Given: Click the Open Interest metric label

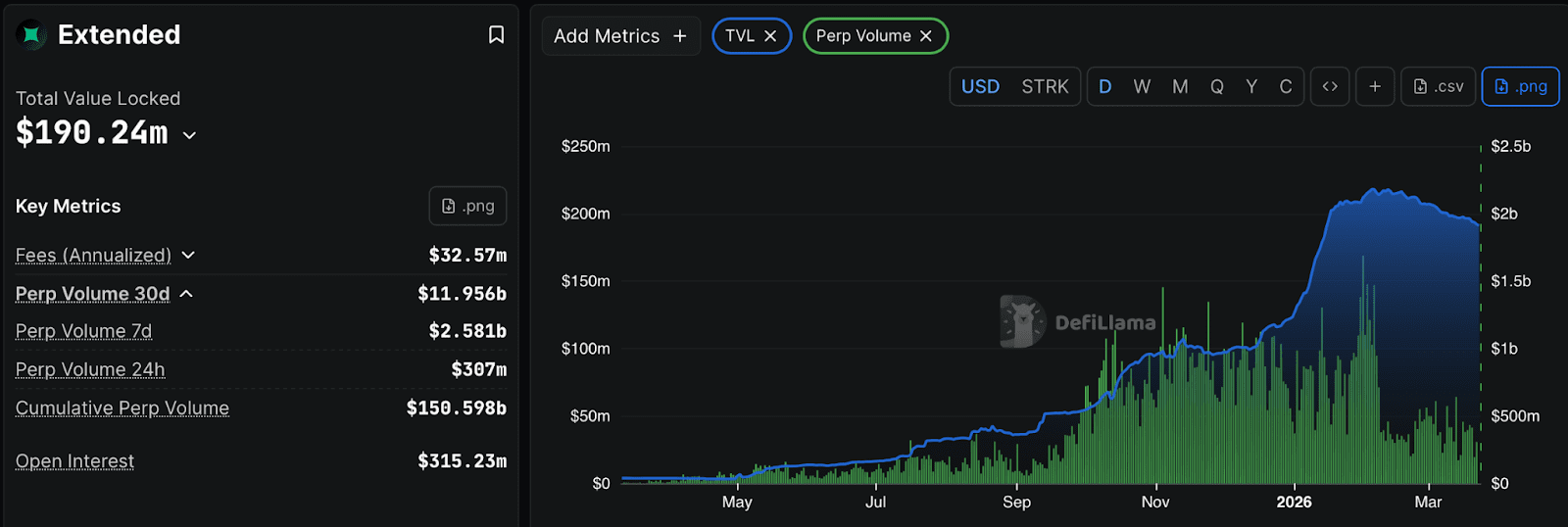Looking at the screenshot, I should pyautogui.click(x=74, y=461).
